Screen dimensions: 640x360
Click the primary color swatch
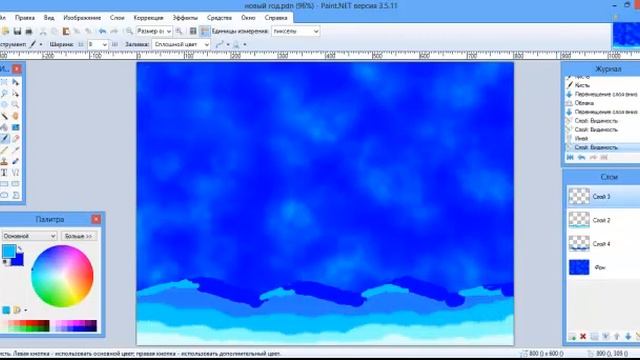(x=9, y=251)
